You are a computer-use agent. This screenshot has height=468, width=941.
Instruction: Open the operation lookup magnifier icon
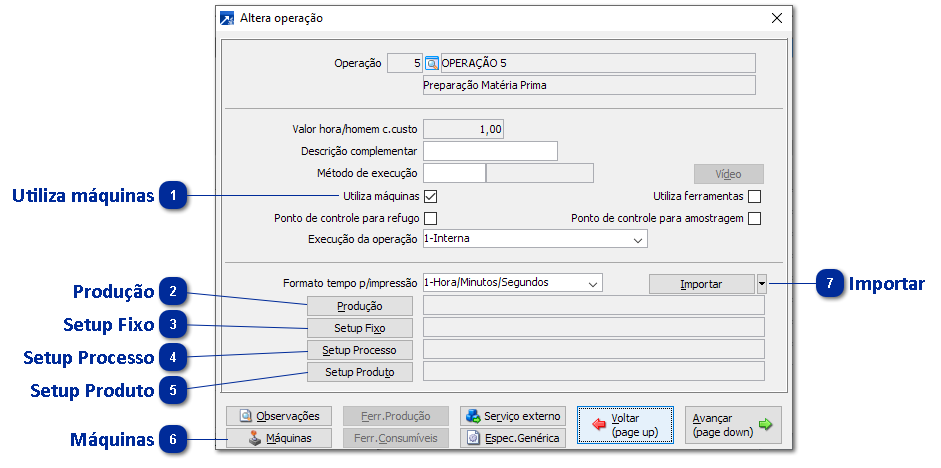[432, 63]
